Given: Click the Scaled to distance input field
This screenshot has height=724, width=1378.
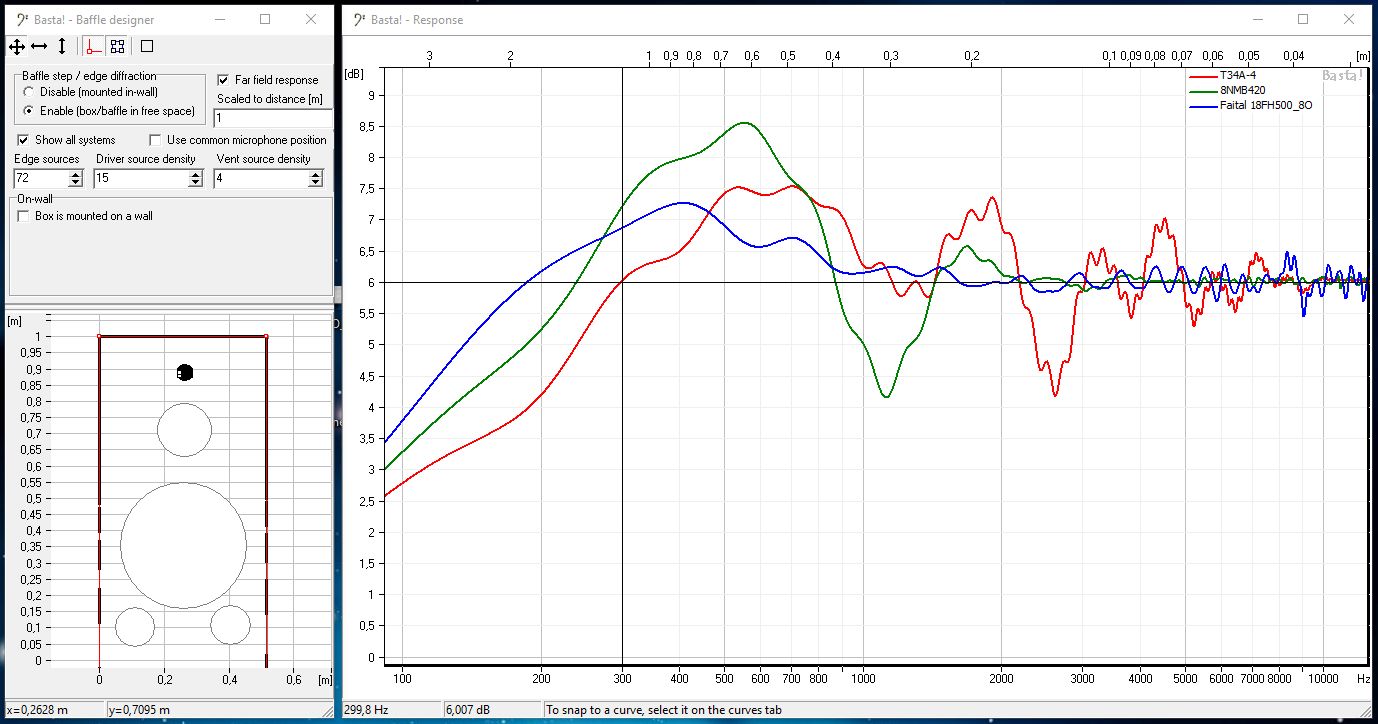Looking at the screenshot, I should (270, 118).
